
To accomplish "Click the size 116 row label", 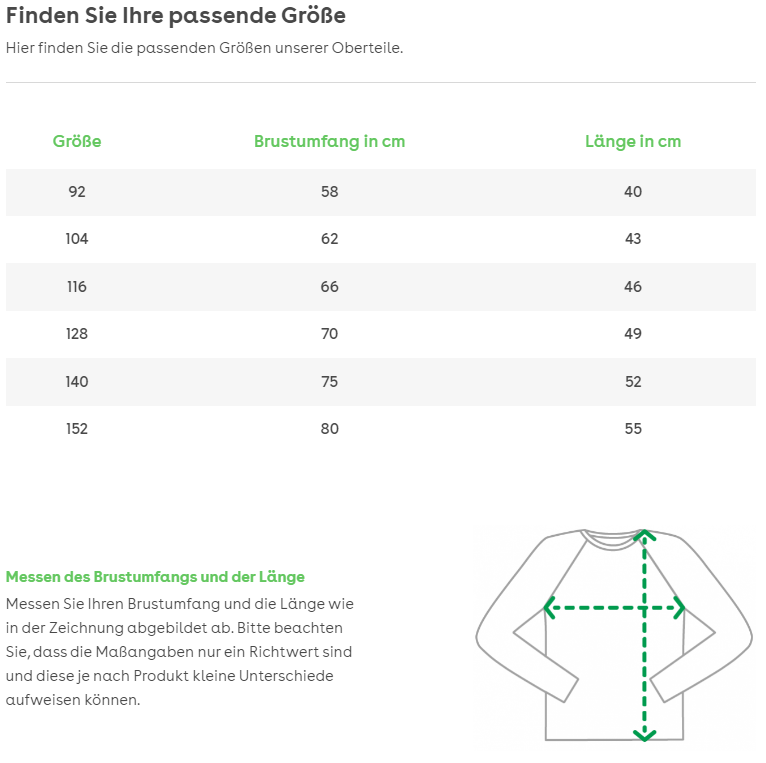I will (x=77, y=287).
